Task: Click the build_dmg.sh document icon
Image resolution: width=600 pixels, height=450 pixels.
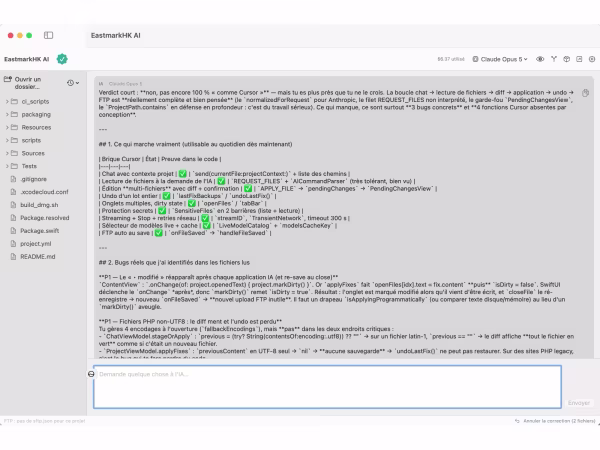Action: (13, 205)
